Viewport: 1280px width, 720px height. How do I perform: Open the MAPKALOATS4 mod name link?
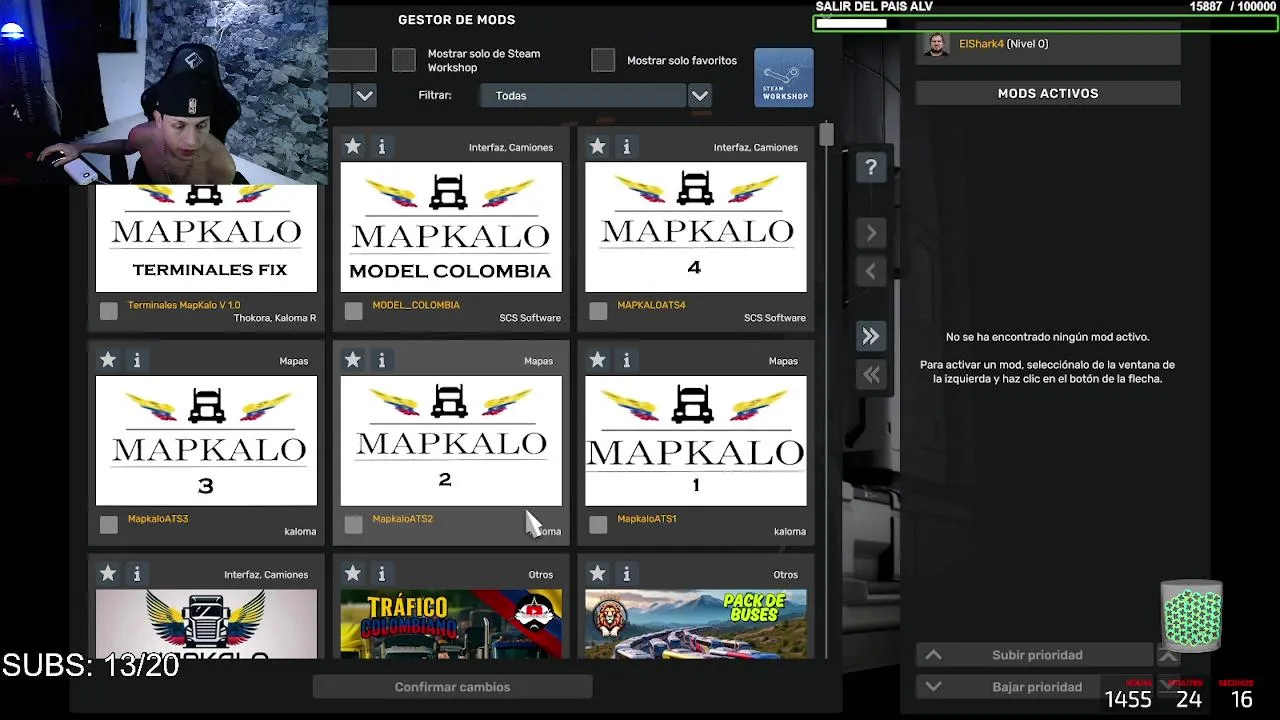tap(651, 305)
